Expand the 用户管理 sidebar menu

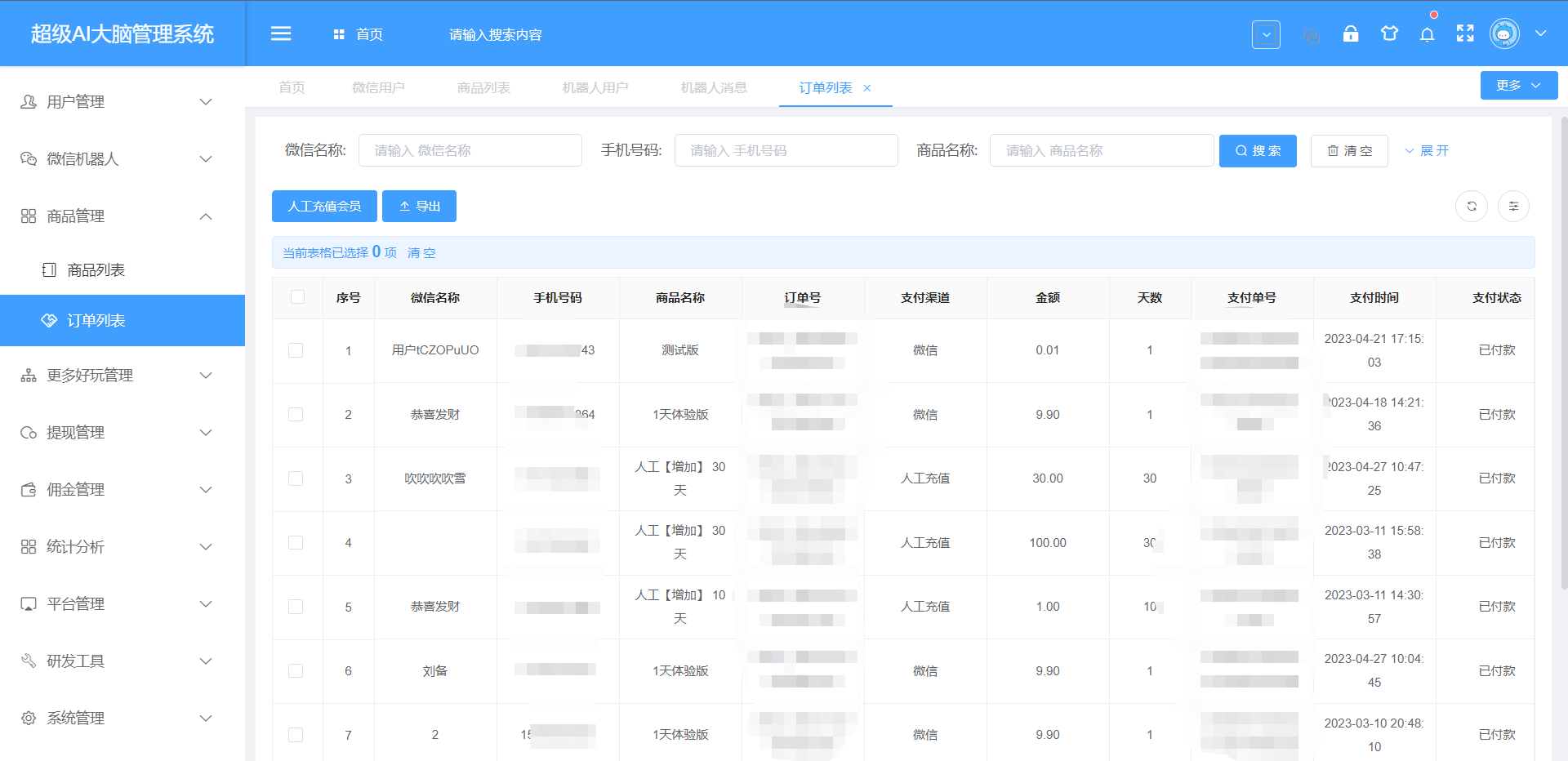pyautogui.click(x=122, y=102)
